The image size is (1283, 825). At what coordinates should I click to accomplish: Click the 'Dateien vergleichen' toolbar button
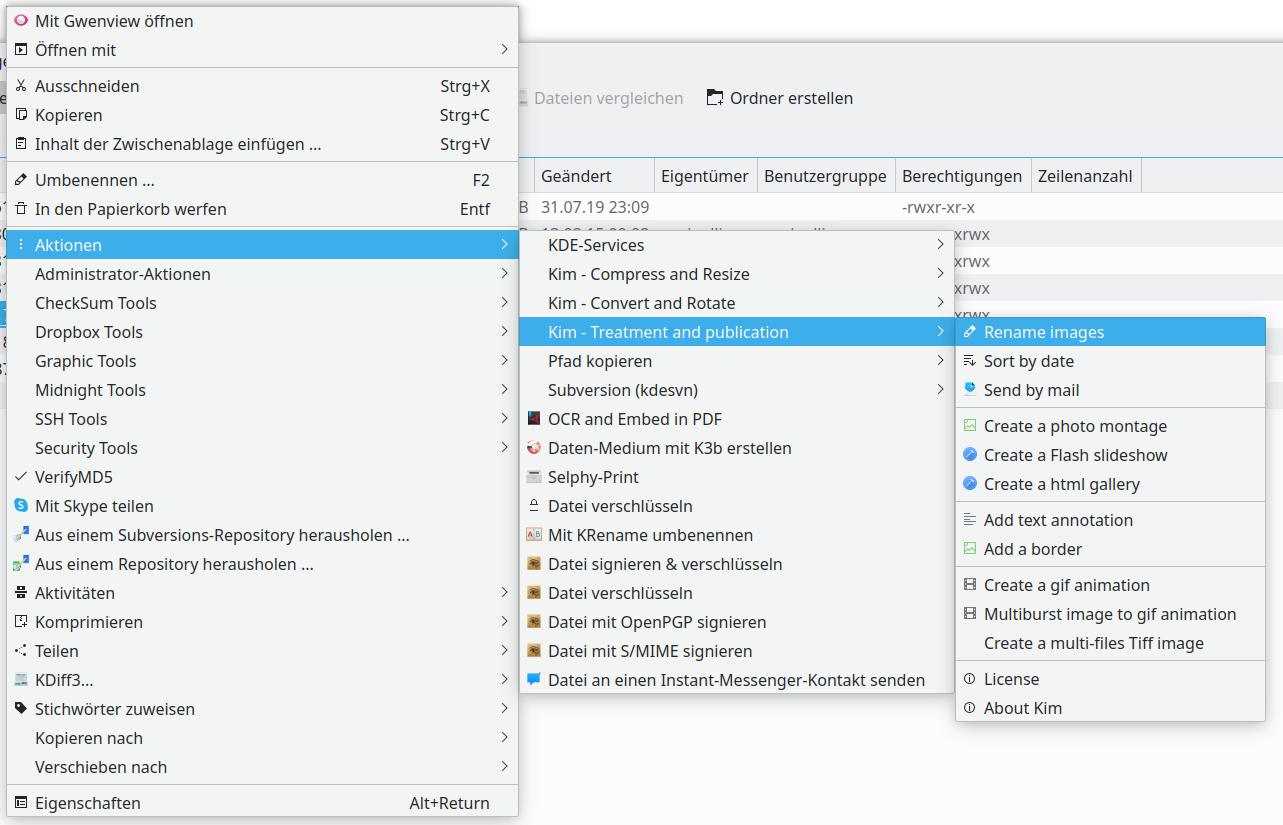(603, 98)
